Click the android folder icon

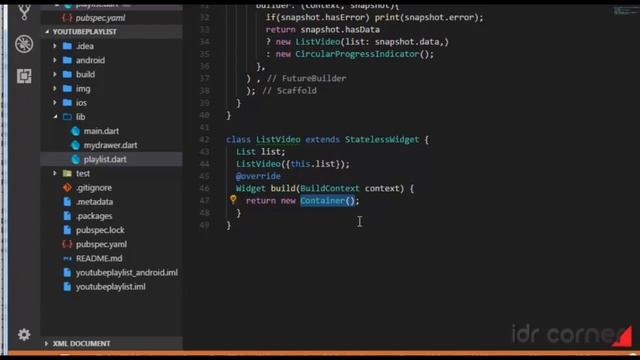tap(67, 60)
